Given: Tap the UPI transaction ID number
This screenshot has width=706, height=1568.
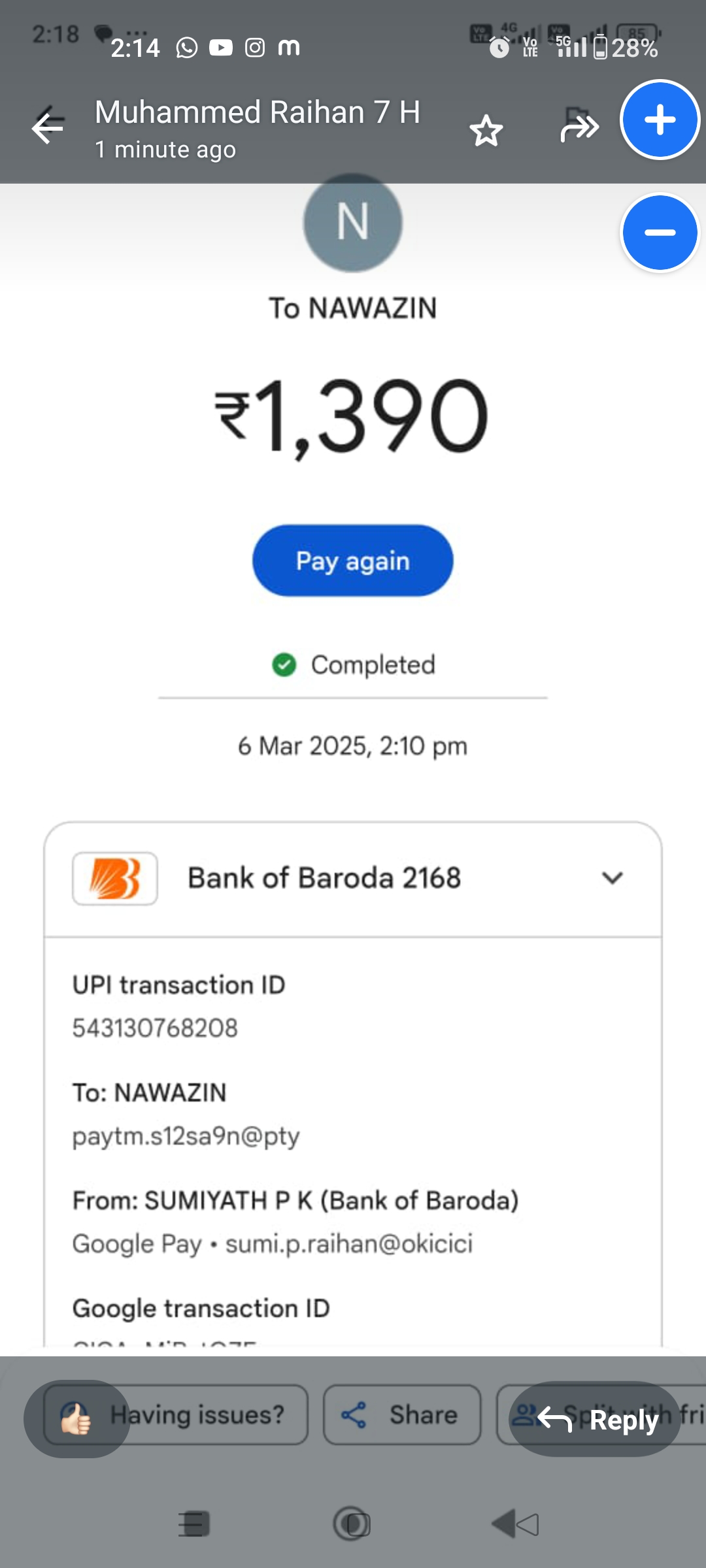Looking at the screenshot, I should (155, 1028).
